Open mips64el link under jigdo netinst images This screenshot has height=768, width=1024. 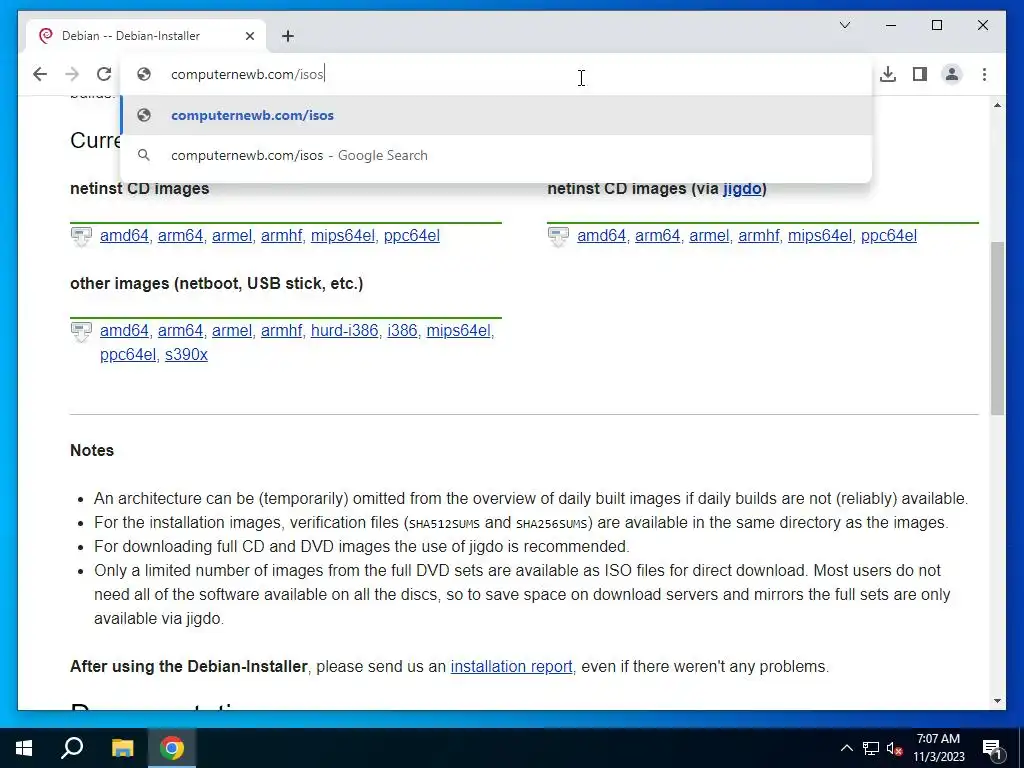click(x=820, y=236)
